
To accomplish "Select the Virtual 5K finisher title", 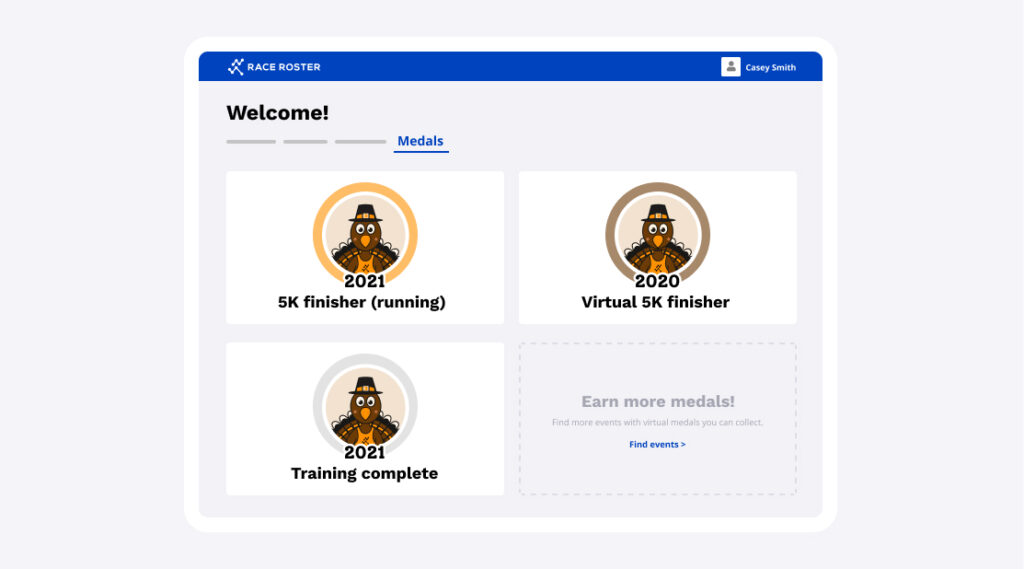I will (656, 302).
